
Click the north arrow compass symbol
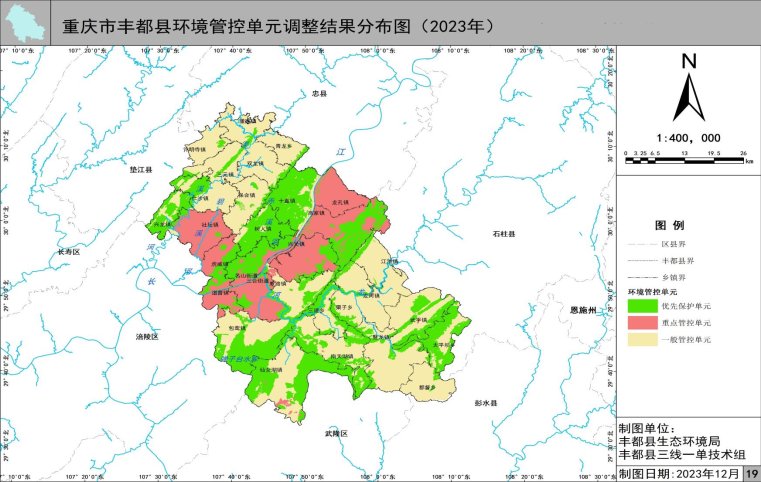click(688, 88)
